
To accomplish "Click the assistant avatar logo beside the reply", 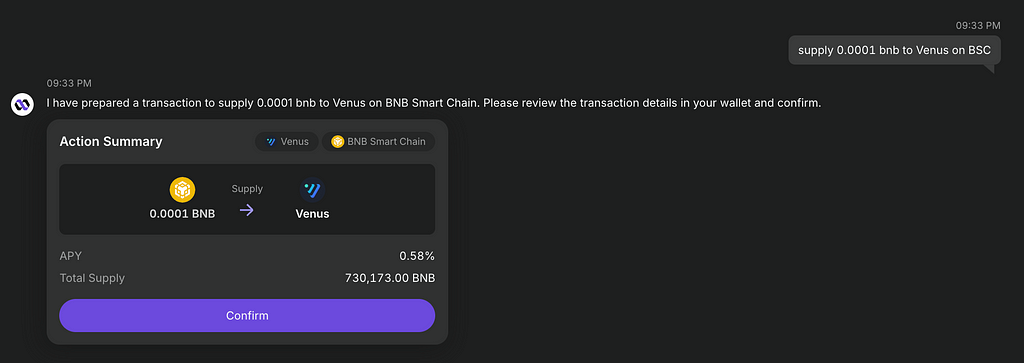I will [x=22, y=104].
